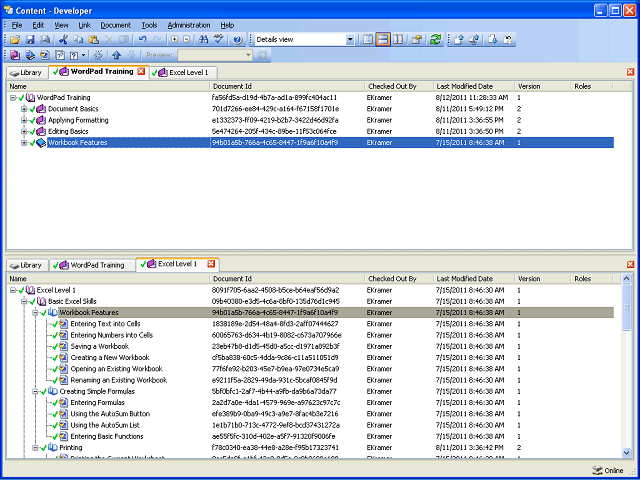Select the horizontal split layout icon
The image size is (640, 480).
pos(383,40)
